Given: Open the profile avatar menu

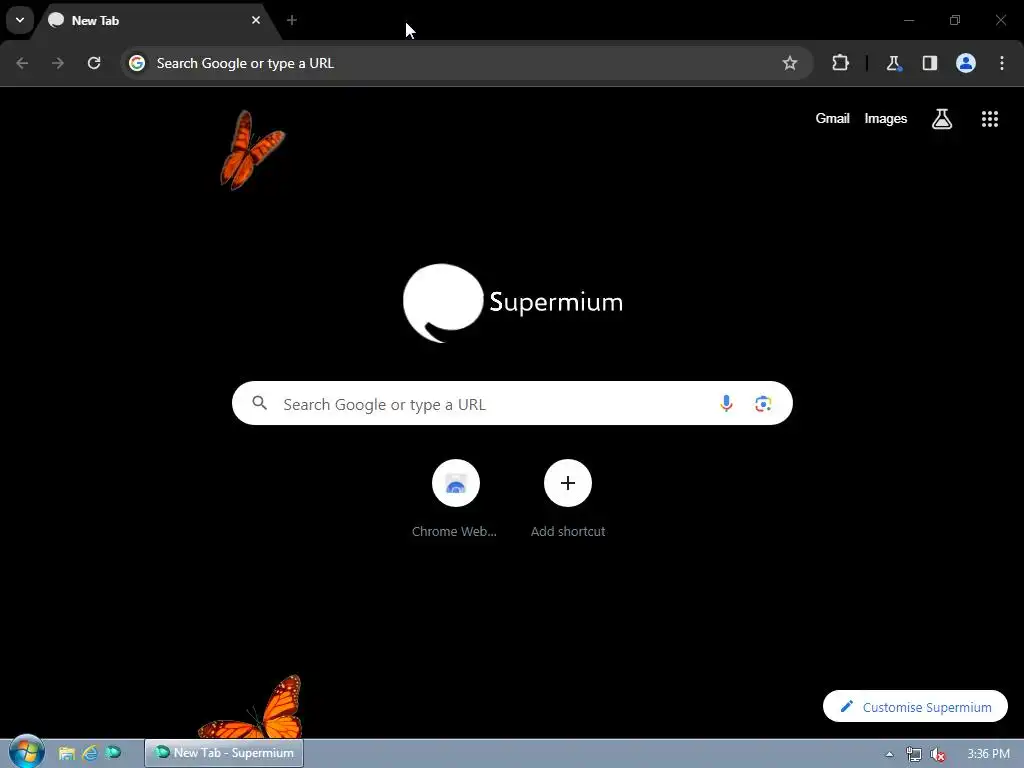Looking at the screenshot, I should click(966, 63).
